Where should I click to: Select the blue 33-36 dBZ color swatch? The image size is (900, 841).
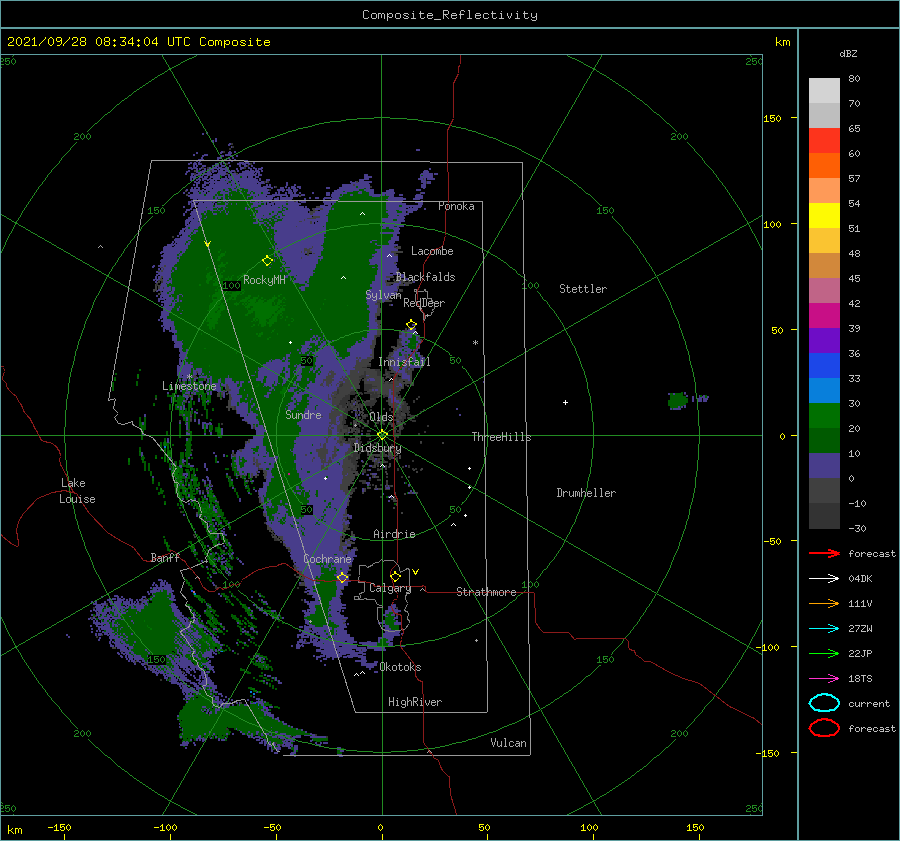click(x=824, y=365)
